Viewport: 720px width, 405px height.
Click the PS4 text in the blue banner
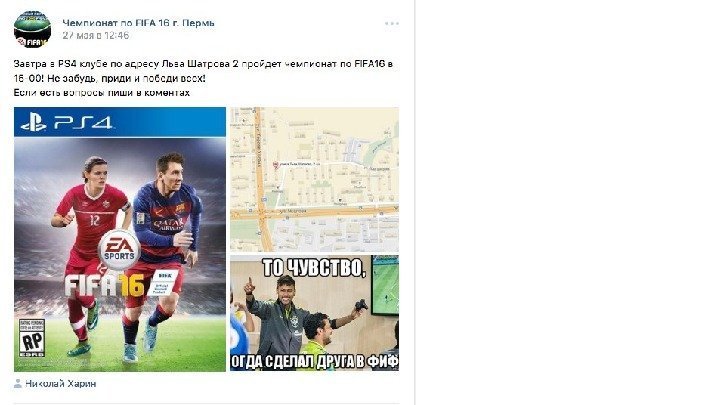[83, 123]
